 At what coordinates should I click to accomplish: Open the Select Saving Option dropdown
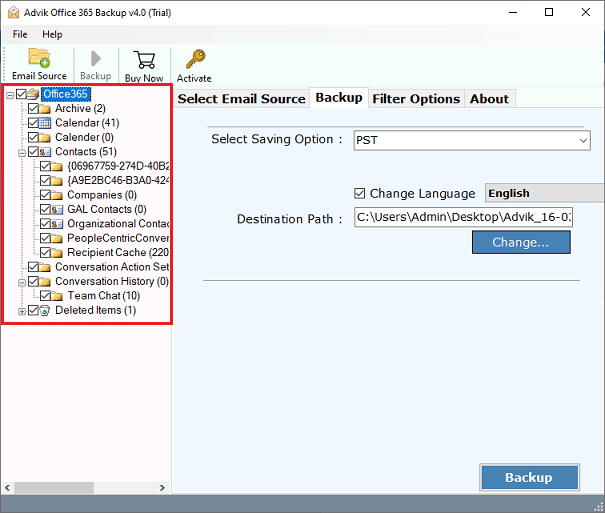point(472,140)
